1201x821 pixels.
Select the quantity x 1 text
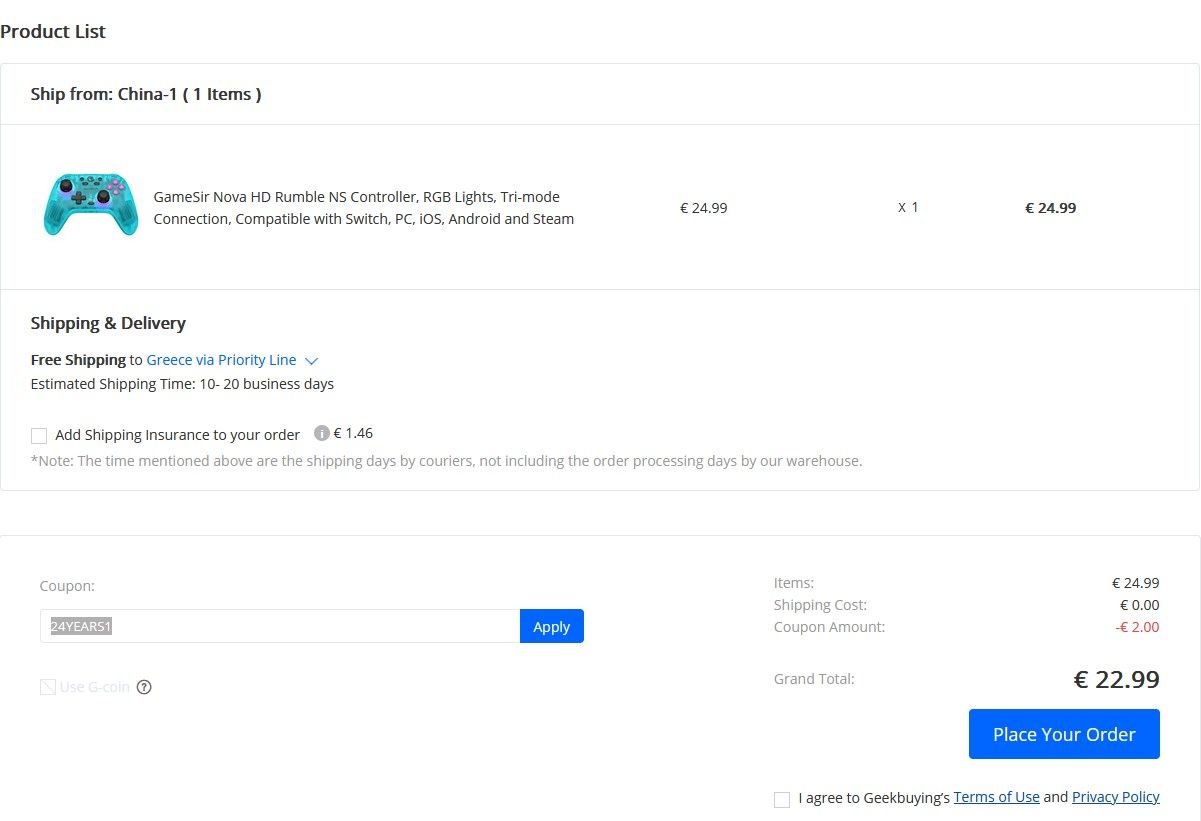pos(908,207)
